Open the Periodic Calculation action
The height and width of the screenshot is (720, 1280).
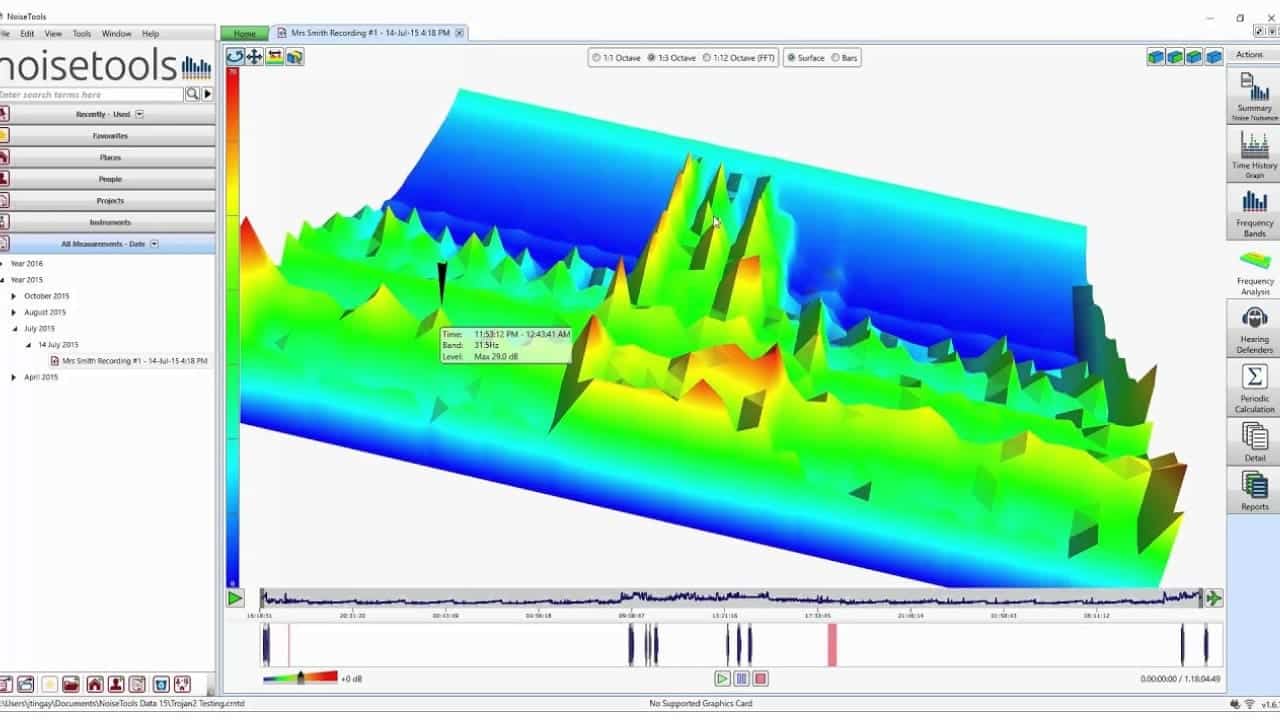tap(1254, 388)
